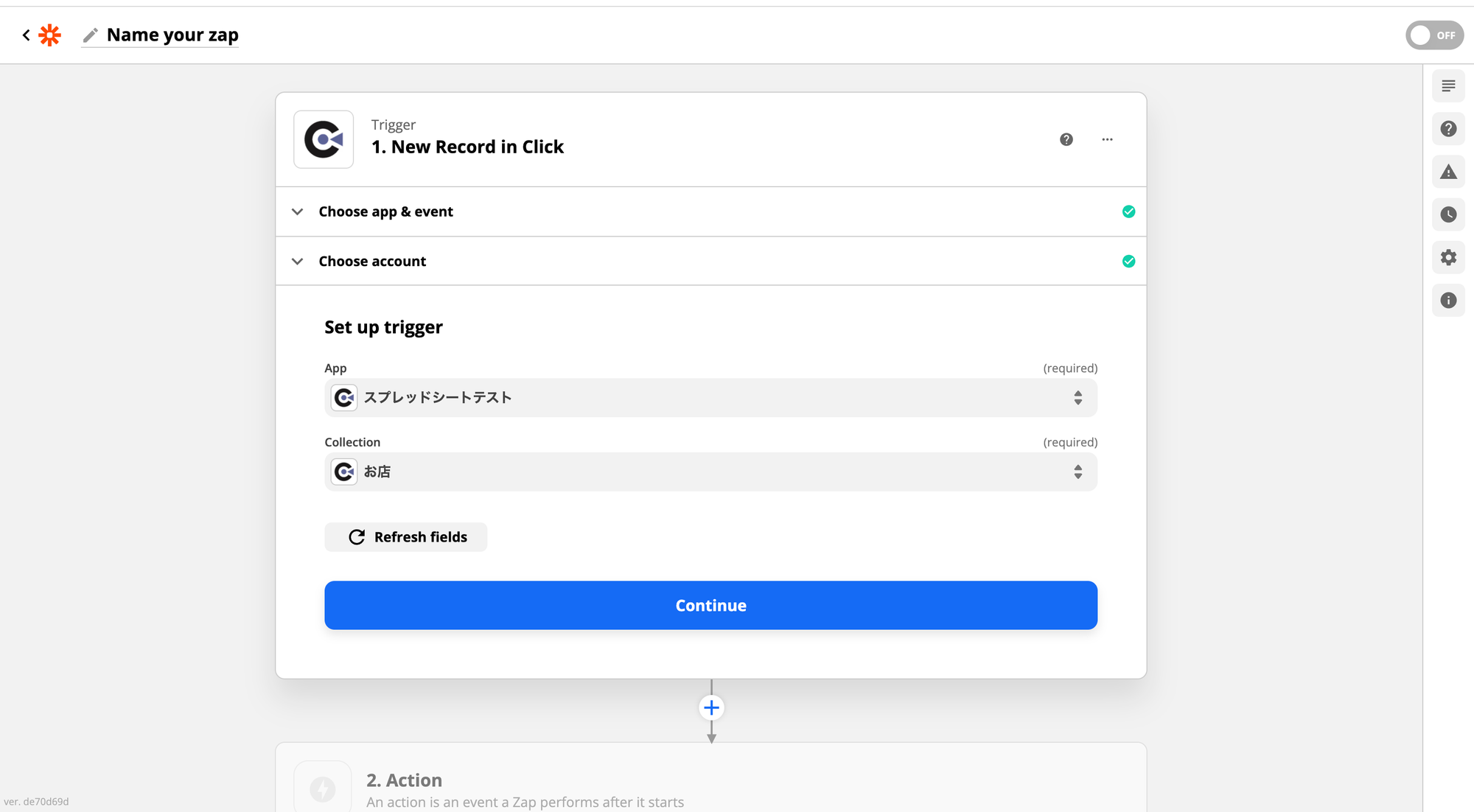1474x812 pixels.
Task: Open the Zapier home logo
Action: [x=49, y=35]
